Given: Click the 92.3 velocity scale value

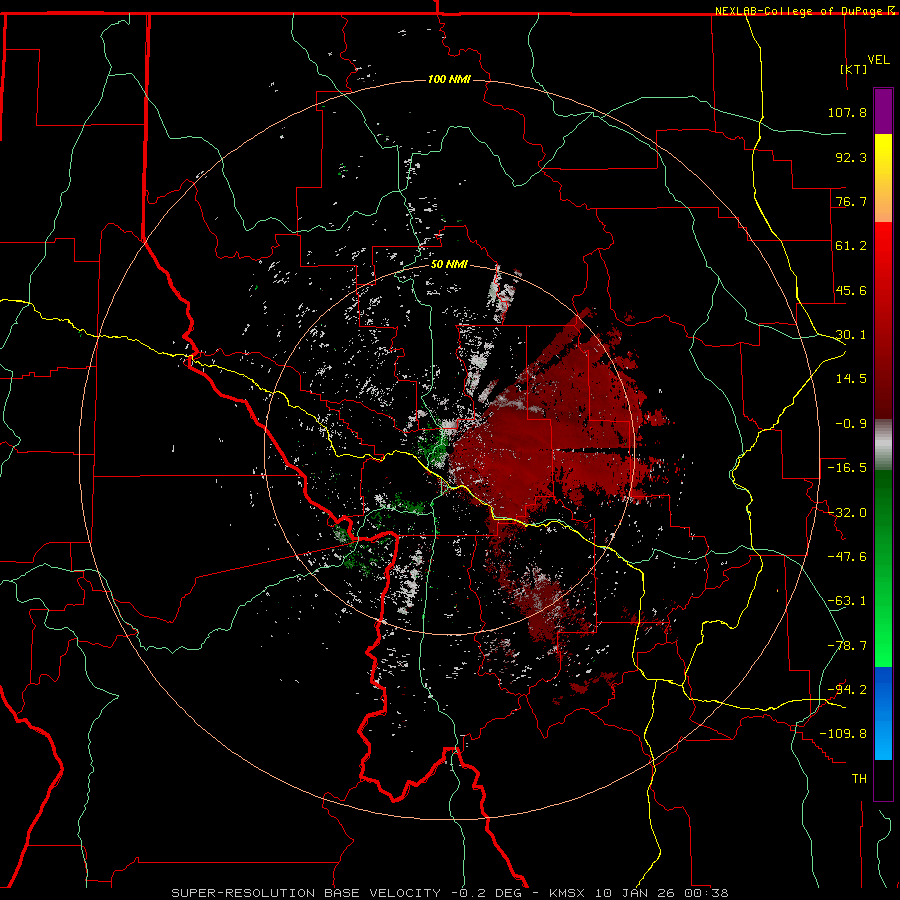Looking at the screenshot, I should click(851, 157).
